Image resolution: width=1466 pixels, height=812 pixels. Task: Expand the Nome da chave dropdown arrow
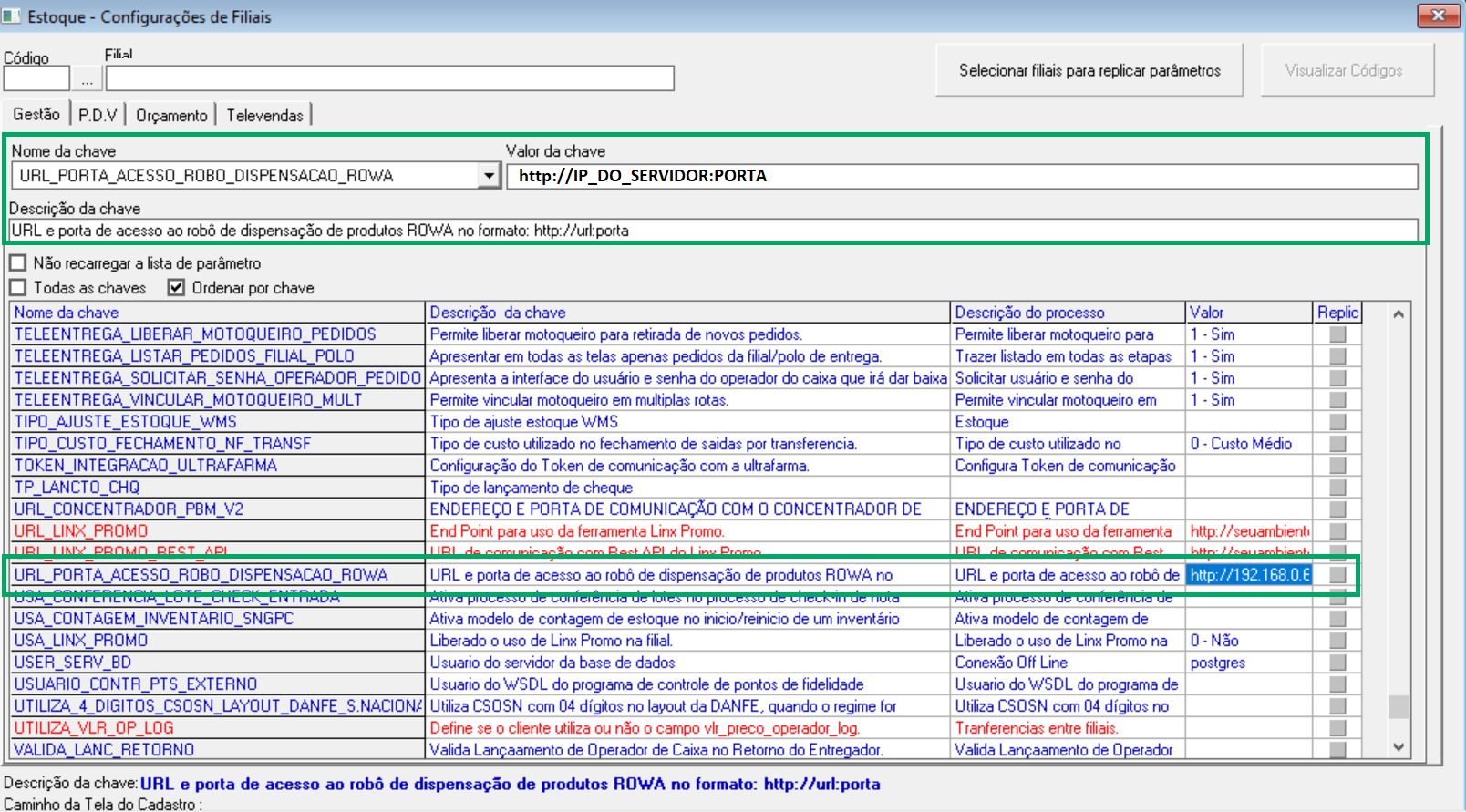490,175
